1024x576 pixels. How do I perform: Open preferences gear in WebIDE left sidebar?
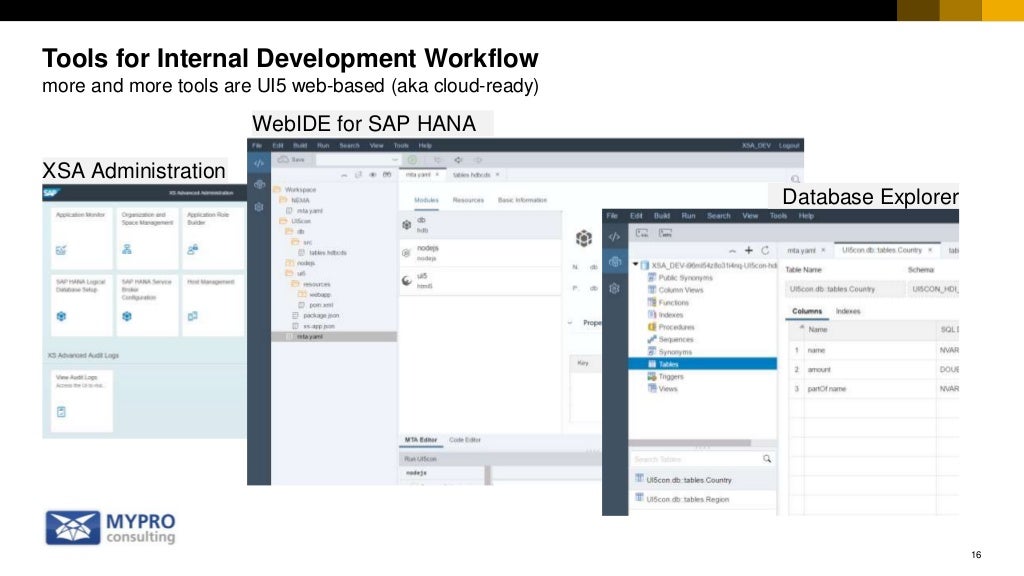click(259, 207)
